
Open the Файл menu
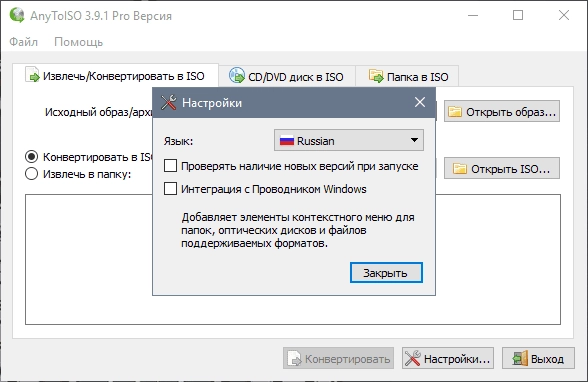pos(23,42)
